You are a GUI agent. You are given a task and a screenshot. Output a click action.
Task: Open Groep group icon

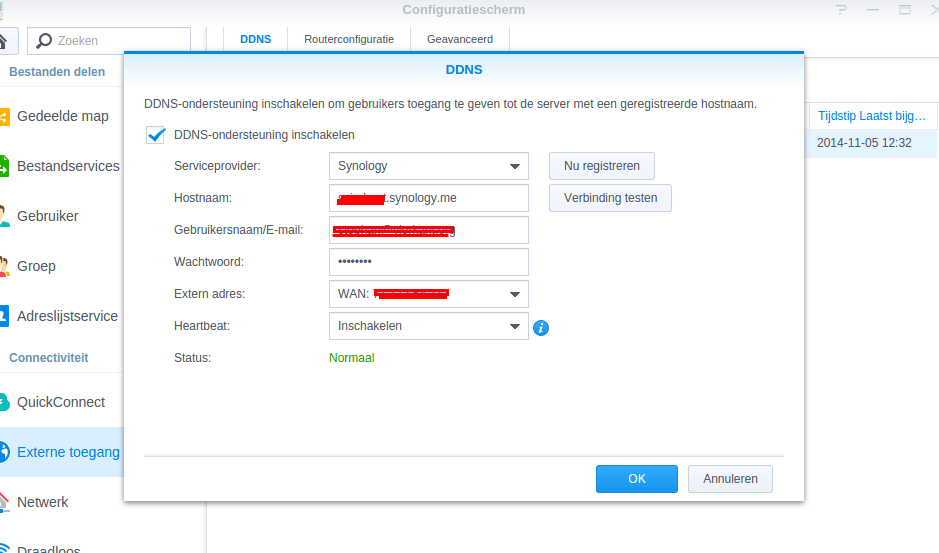[x=4, y=266]
